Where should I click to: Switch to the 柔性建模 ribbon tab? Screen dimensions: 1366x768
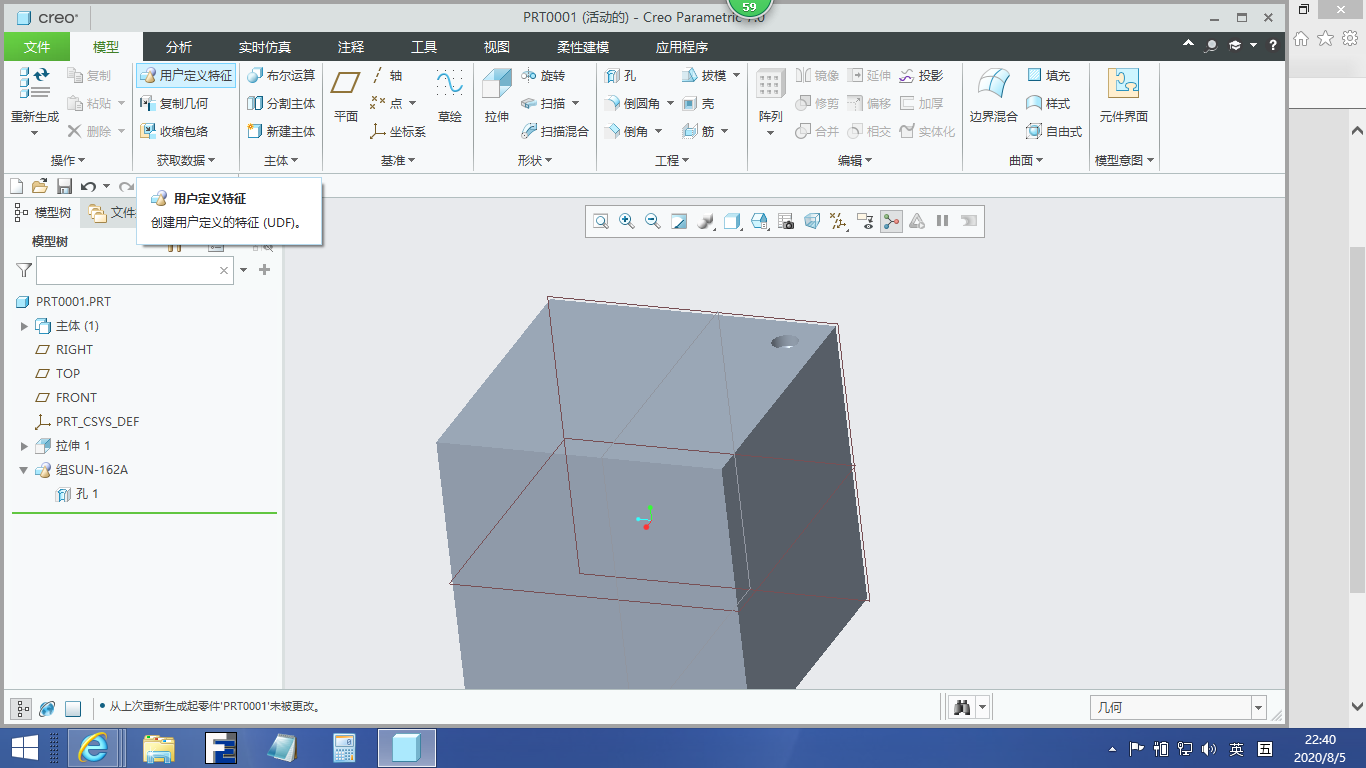(x=583, y=47)
